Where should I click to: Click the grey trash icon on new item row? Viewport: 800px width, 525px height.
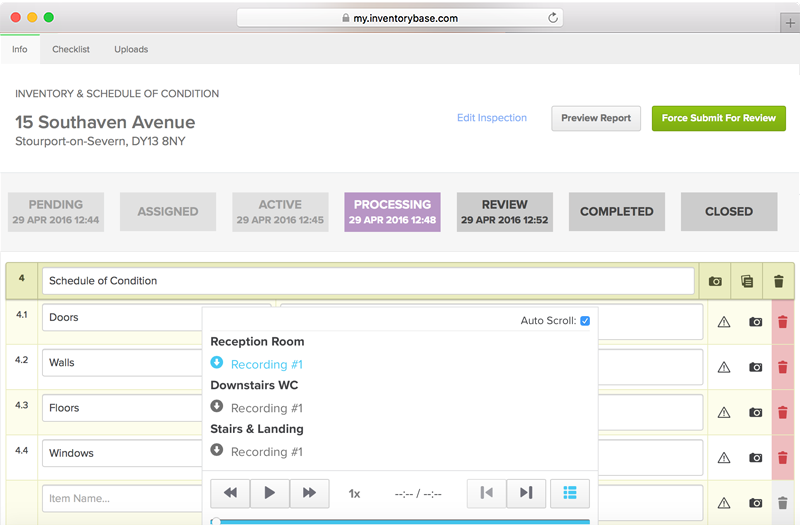point(783,503)
